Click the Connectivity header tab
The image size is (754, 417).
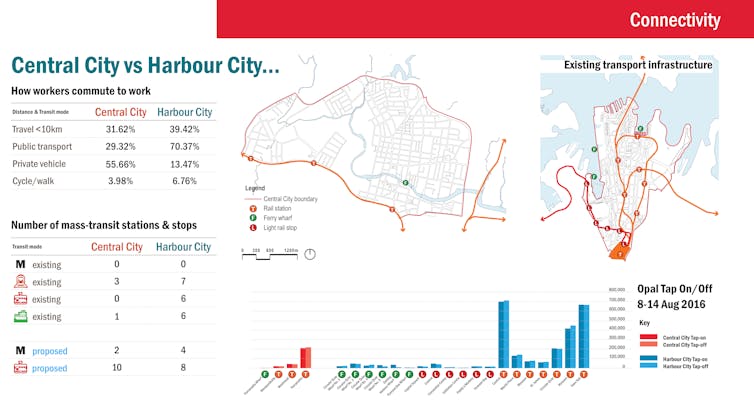674,20
